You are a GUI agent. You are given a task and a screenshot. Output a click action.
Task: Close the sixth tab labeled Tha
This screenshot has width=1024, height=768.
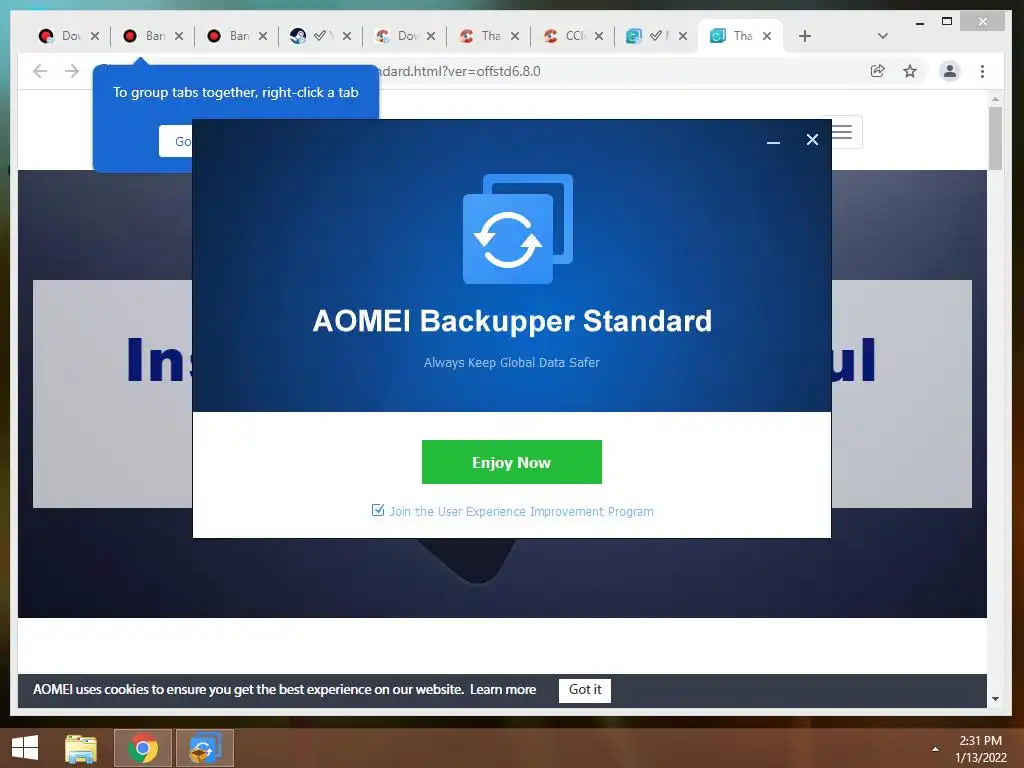[515, 36]
